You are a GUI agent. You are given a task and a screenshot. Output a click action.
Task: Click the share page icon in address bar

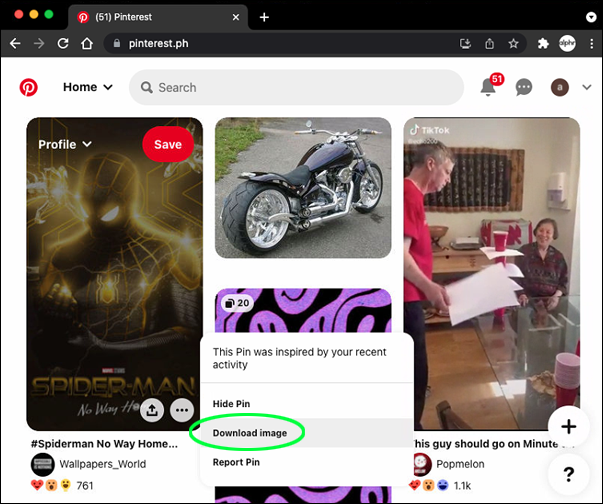click(489, 43)
